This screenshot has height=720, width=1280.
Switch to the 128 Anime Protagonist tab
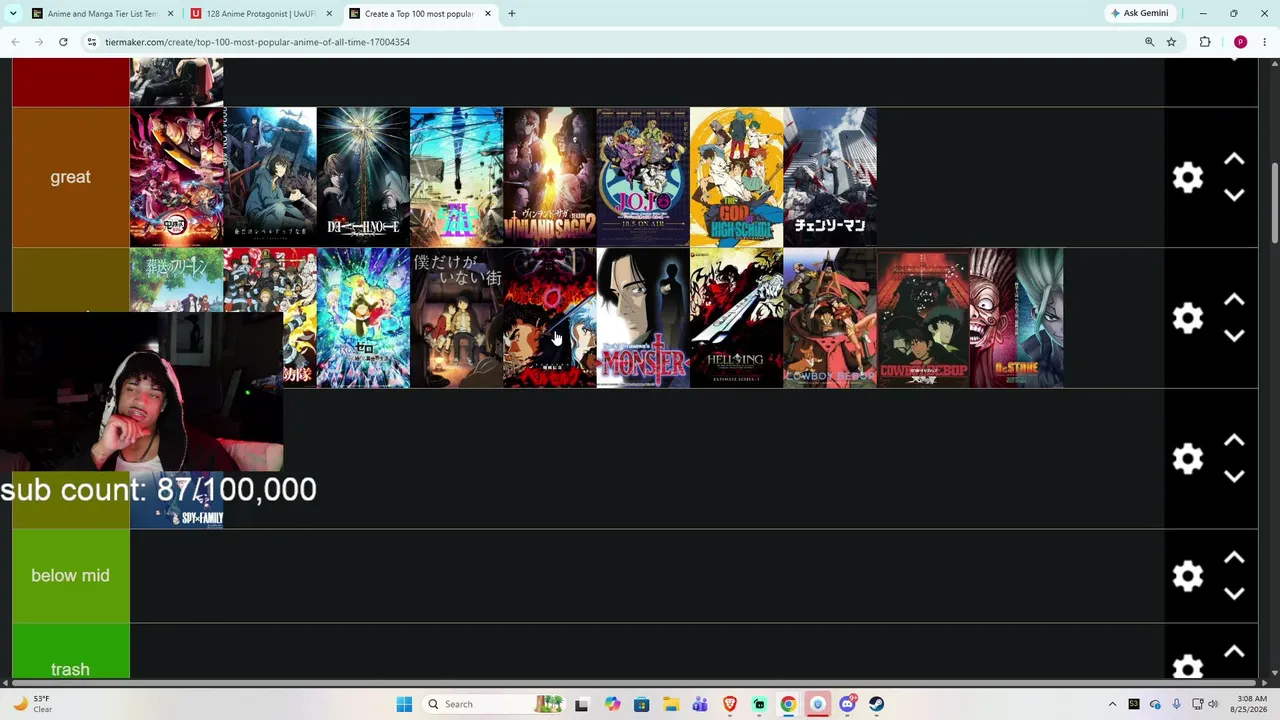pos(264,14)
